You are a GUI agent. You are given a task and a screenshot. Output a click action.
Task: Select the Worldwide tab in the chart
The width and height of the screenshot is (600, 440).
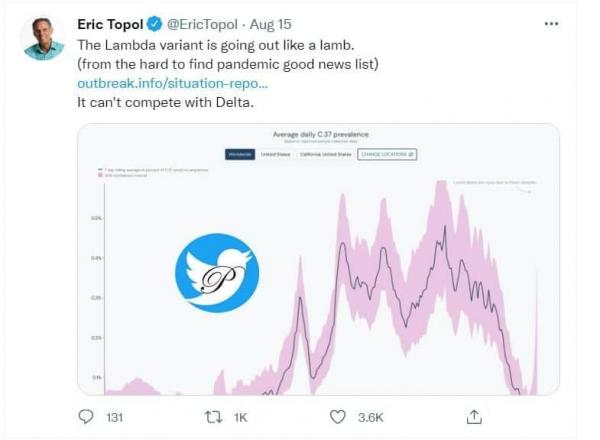tap(238, 155)
